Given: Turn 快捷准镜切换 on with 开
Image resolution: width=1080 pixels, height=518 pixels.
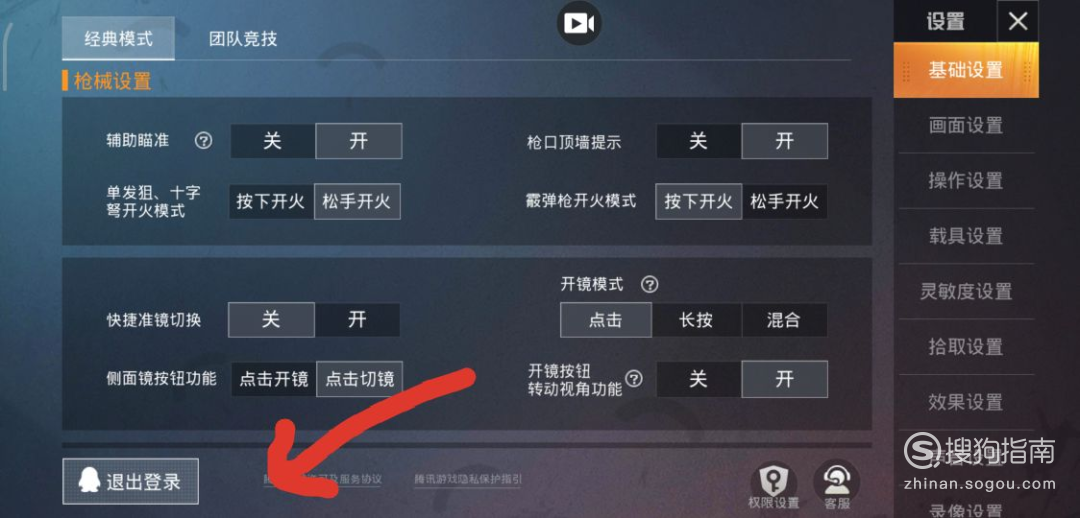Looking at the screenshot, I should tap(357, 320).
